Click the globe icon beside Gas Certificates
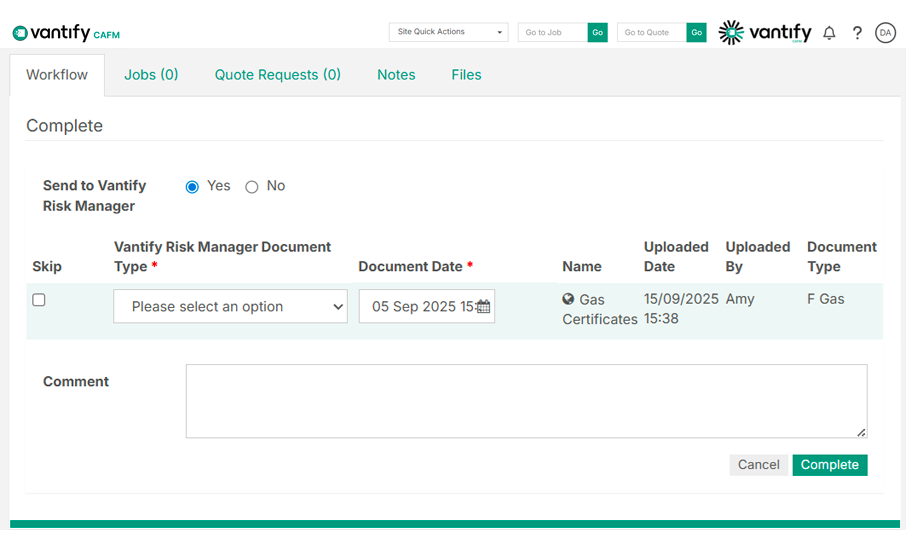This screenshot has width=906, height=548. point(568,299)
